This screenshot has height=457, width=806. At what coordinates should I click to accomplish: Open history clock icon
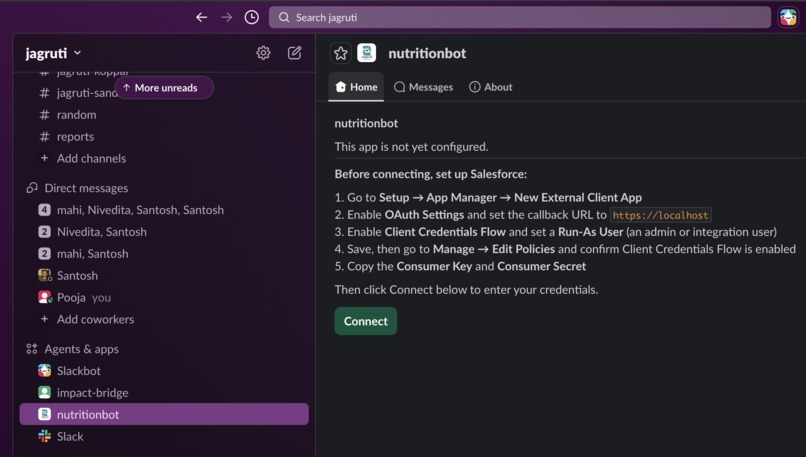(251, 17)
